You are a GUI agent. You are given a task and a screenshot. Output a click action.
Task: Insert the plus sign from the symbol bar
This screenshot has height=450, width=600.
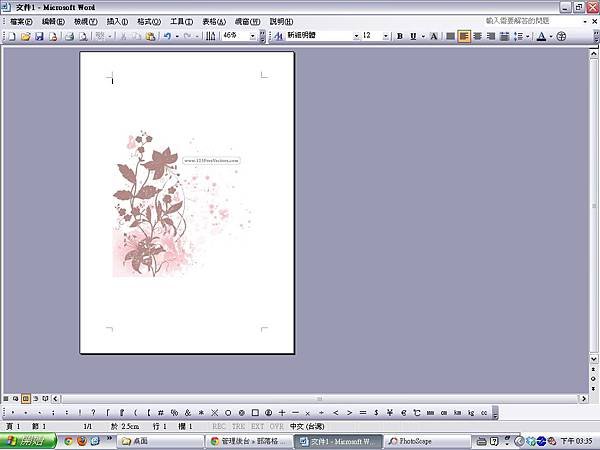point(282,412)
